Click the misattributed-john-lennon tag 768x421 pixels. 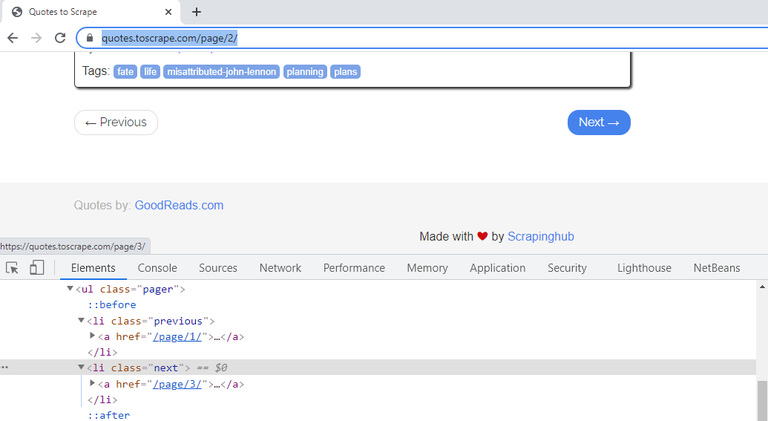(221, 72)
